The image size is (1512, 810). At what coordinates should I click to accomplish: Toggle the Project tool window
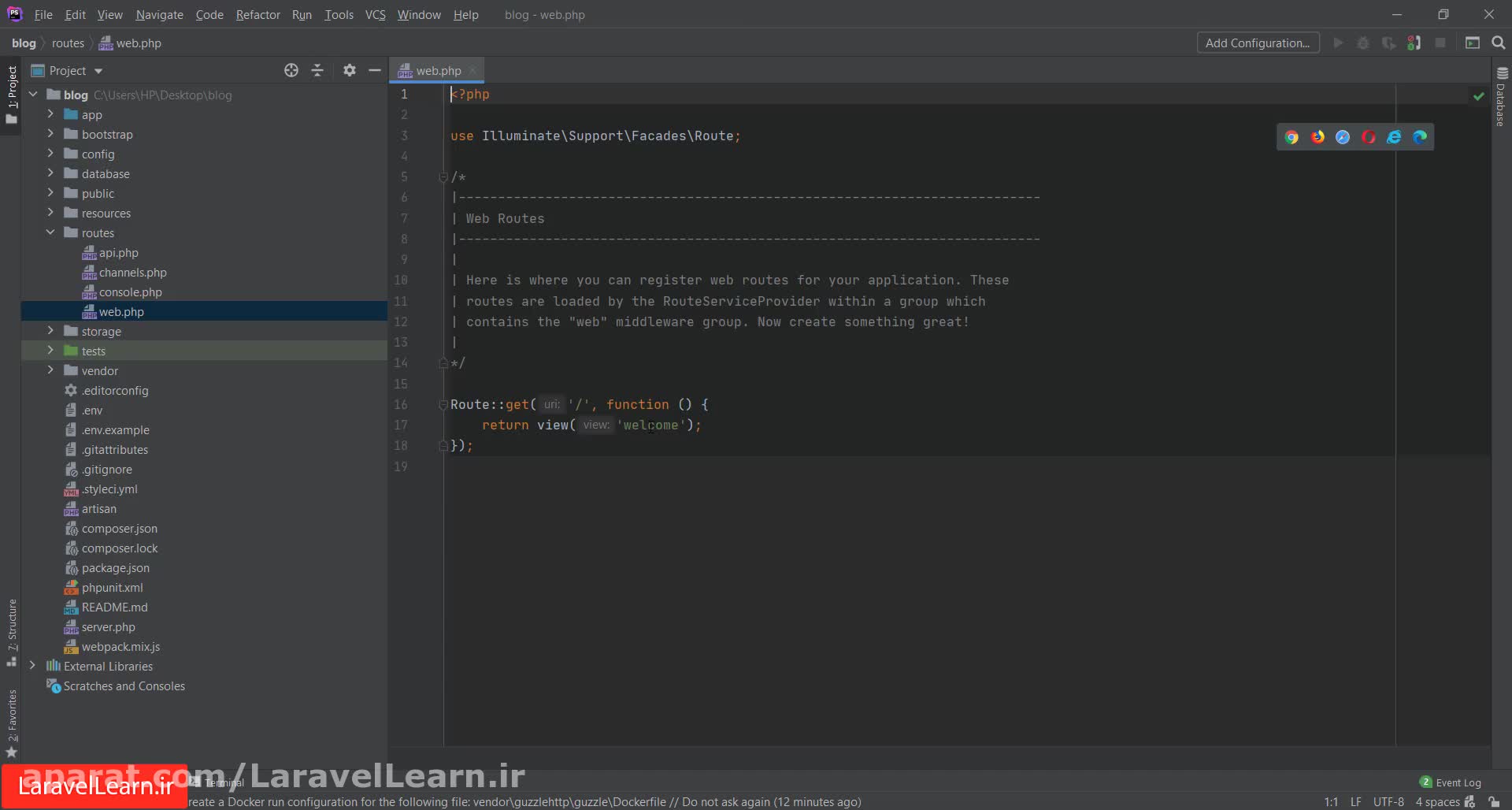tap(12, 95)
